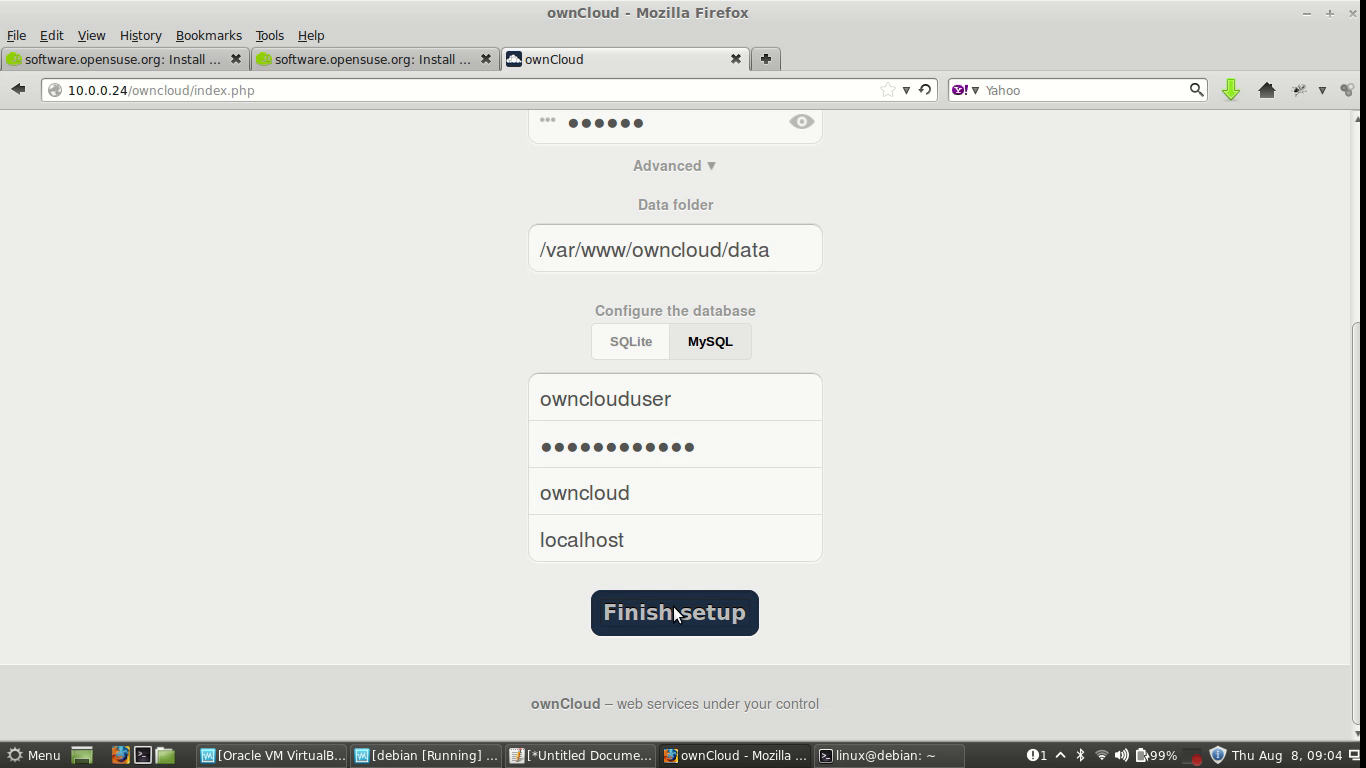Viewport: 1366px width, 768px height.
Task: Close the ownCloud tab
Action: click(x=735, y=59)
